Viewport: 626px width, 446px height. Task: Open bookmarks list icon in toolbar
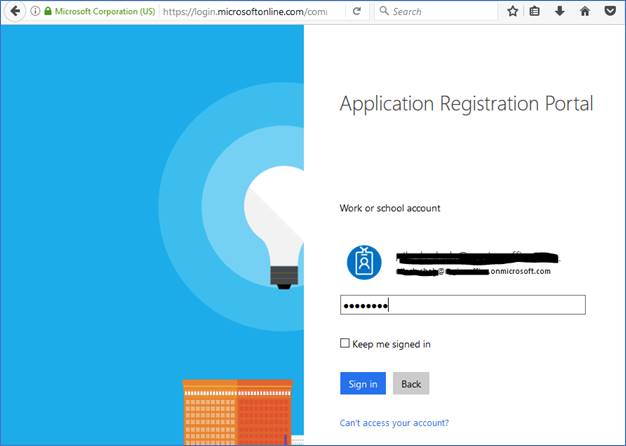[x=534, y=11]
